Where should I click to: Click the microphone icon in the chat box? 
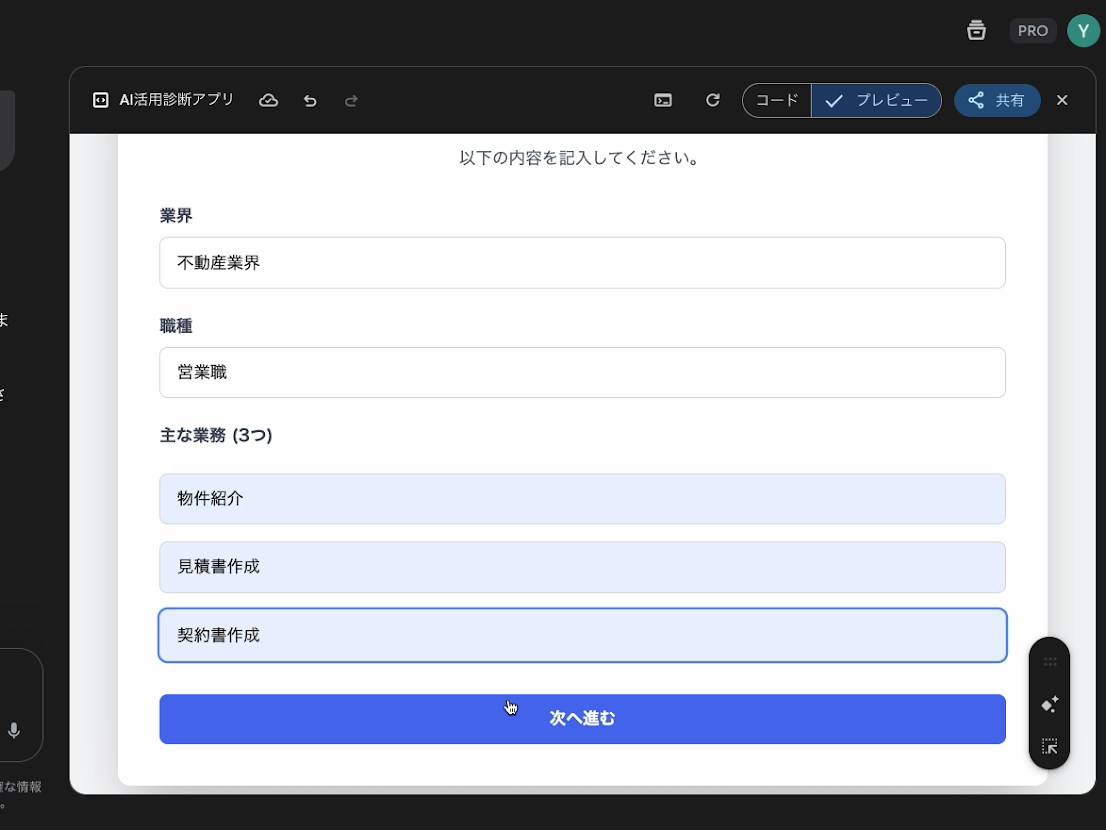coord(14,731)
